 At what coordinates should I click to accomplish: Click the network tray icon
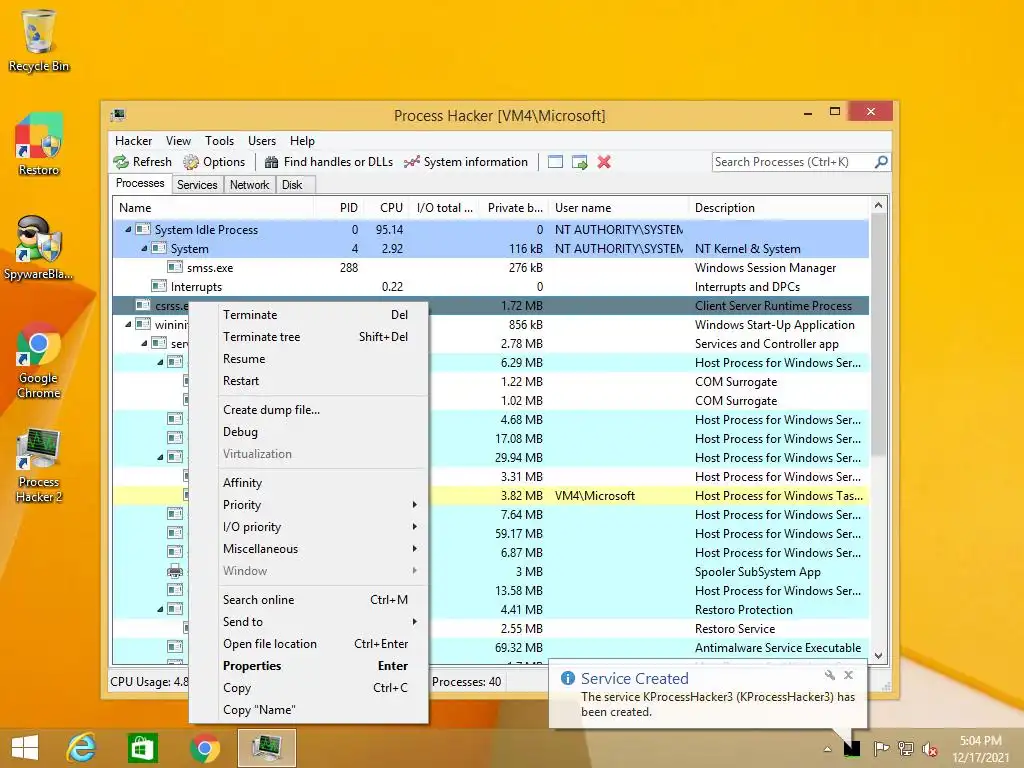(905, 748)
